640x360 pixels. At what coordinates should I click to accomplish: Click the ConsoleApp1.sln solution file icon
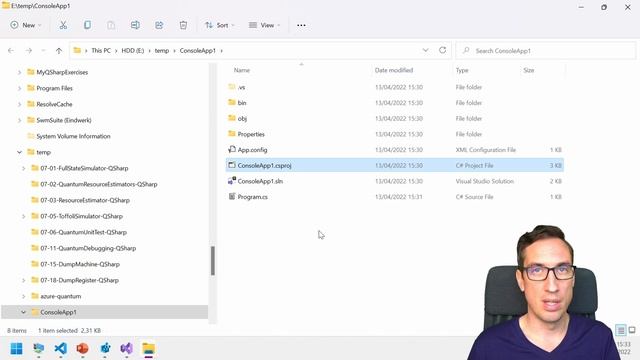[x=232, y=181]
